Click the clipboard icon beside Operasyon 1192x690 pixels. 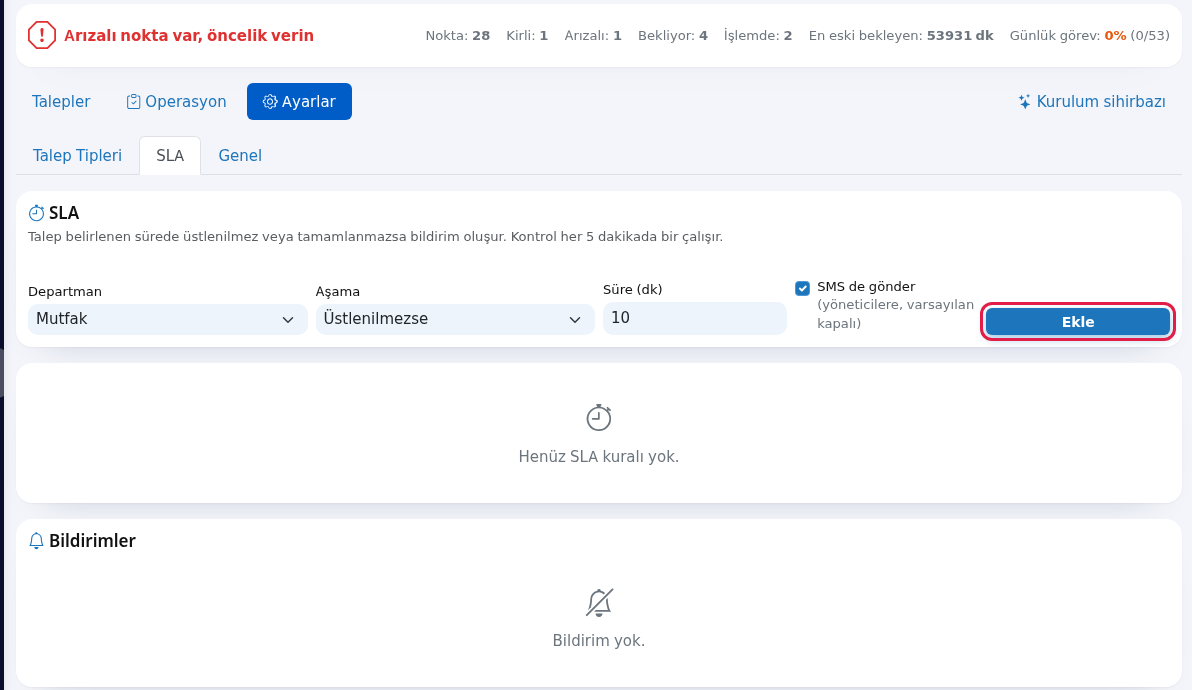point(133,101)
